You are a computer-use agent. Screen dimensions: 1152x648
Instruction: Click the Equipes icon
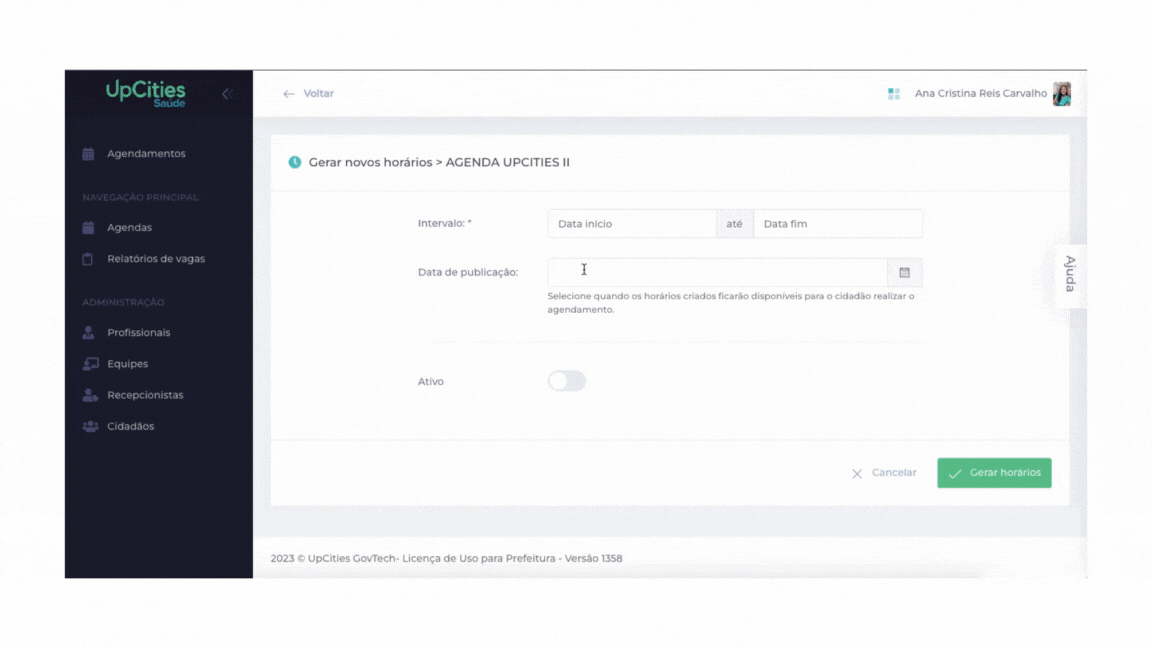pos(90,364)
